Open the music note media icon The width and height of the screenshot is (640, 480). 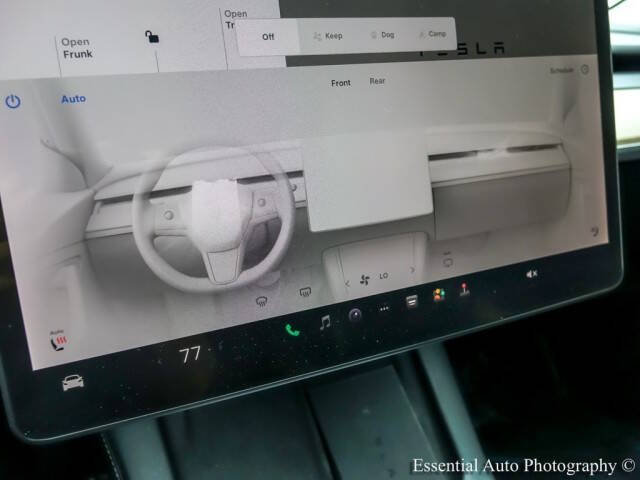click(x=325, y=322)
